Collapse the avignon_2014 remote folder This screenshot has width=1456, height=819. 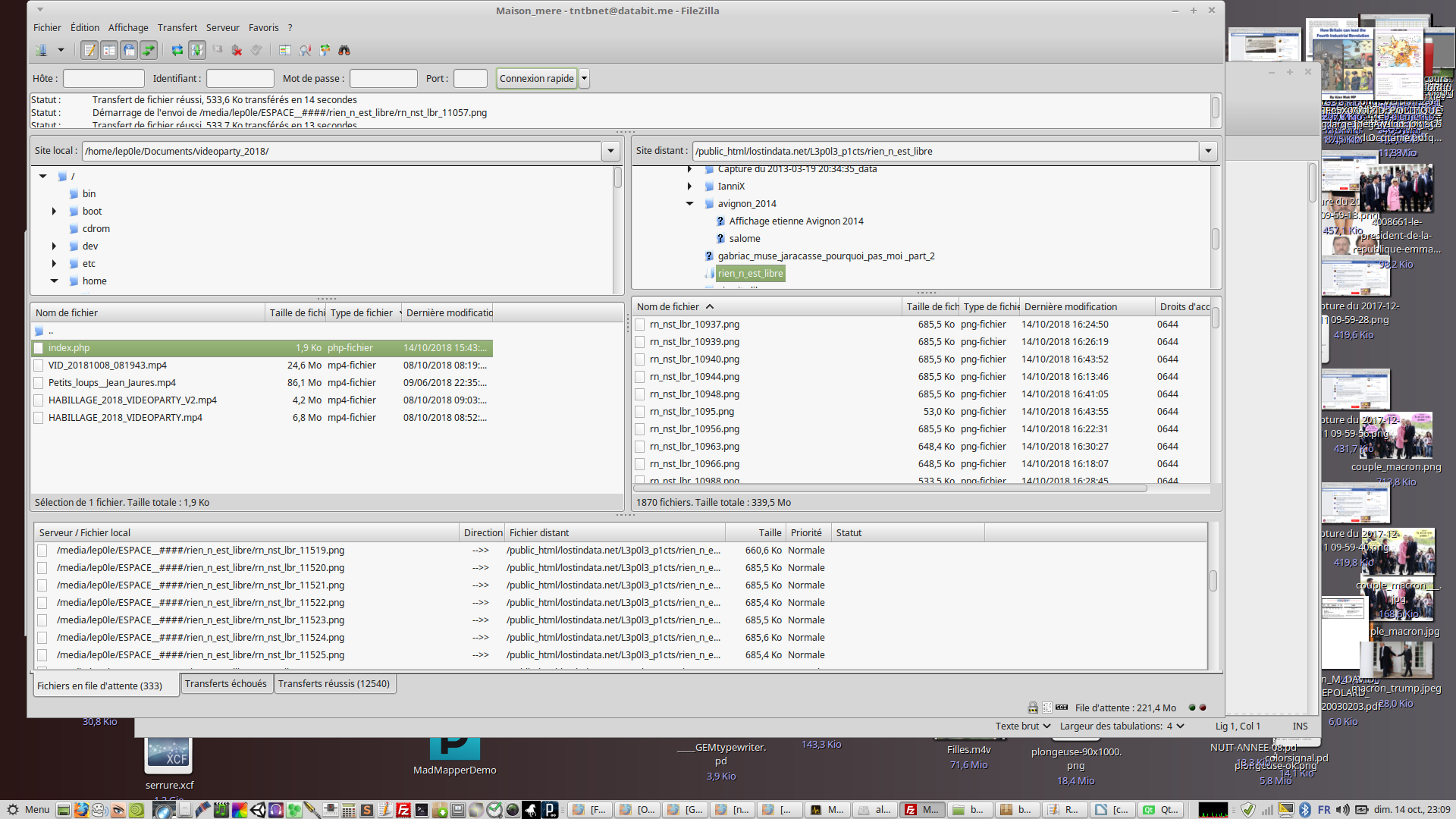pyautogui.click(x=689, y=204)
